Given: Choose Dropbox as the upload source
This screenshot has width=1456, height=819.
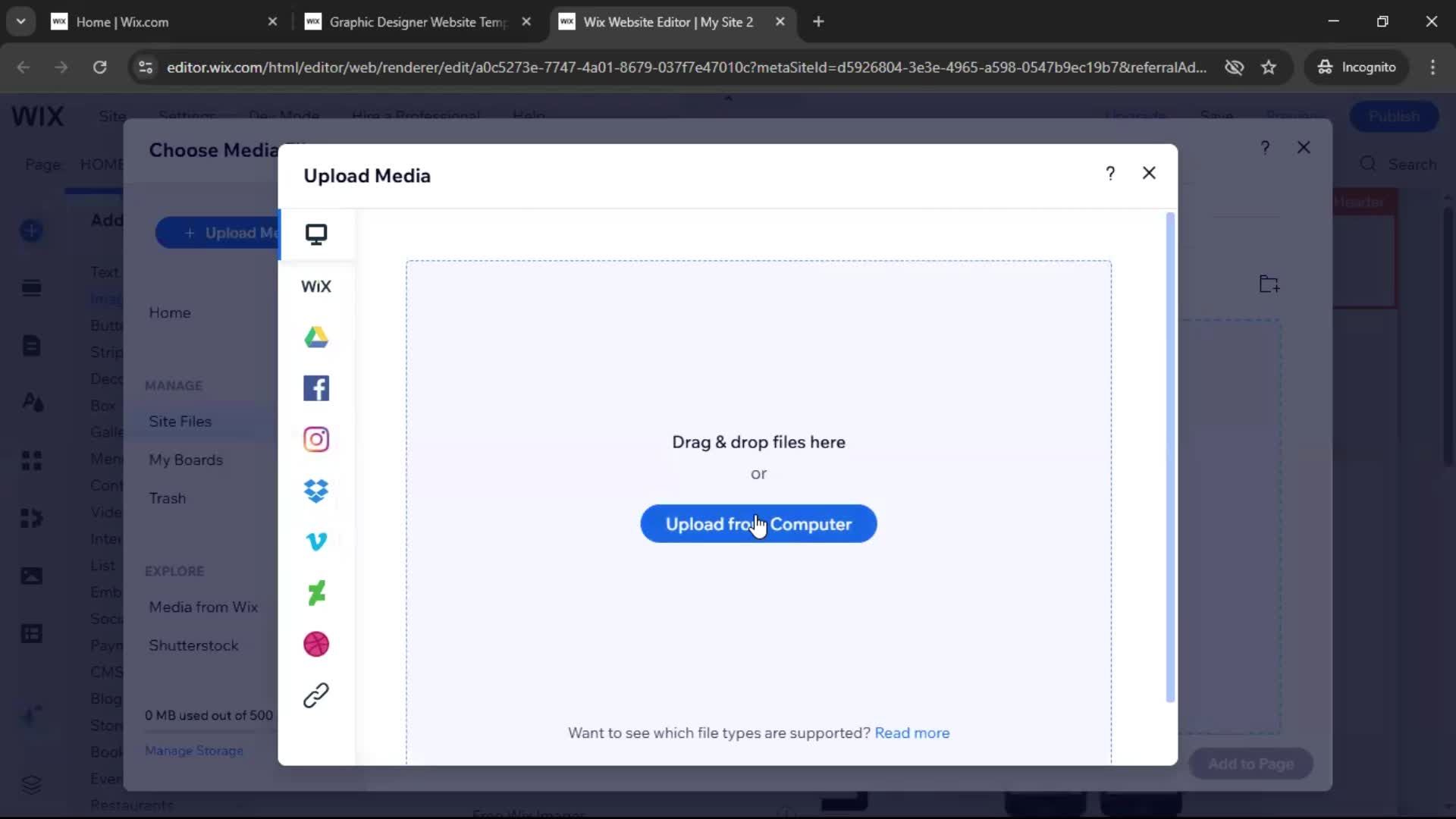Looking at the screenshot, I should coord(316,491).
